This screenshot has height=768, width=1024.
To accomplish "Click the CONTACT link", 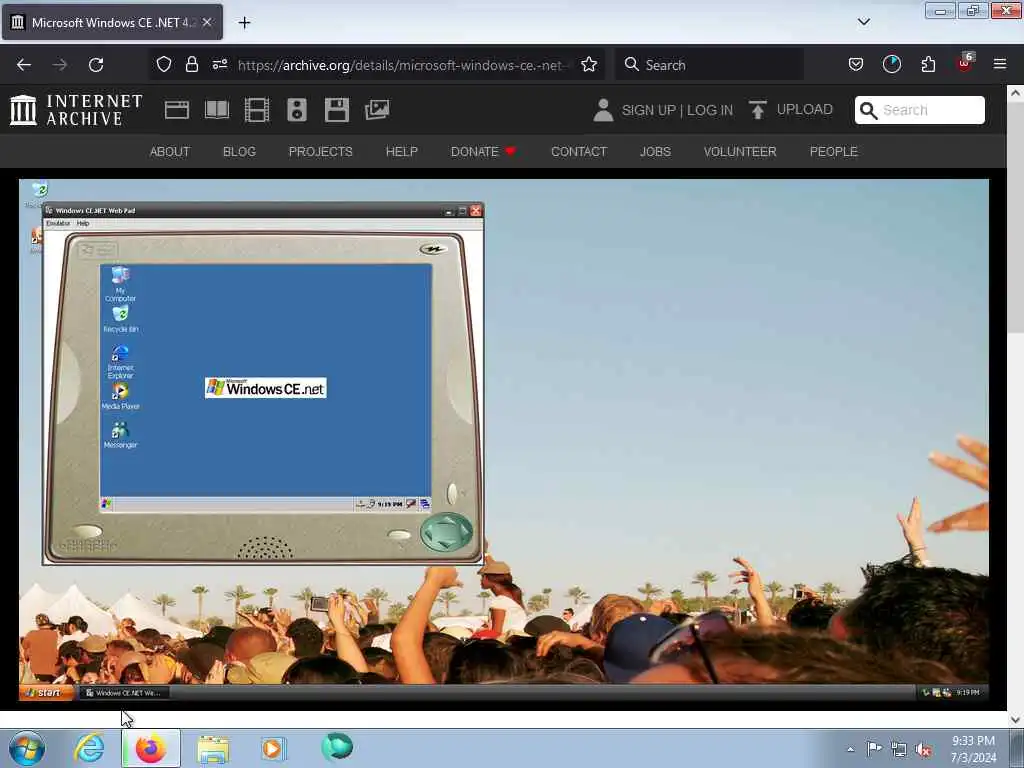I will click(x=579, y=152).
